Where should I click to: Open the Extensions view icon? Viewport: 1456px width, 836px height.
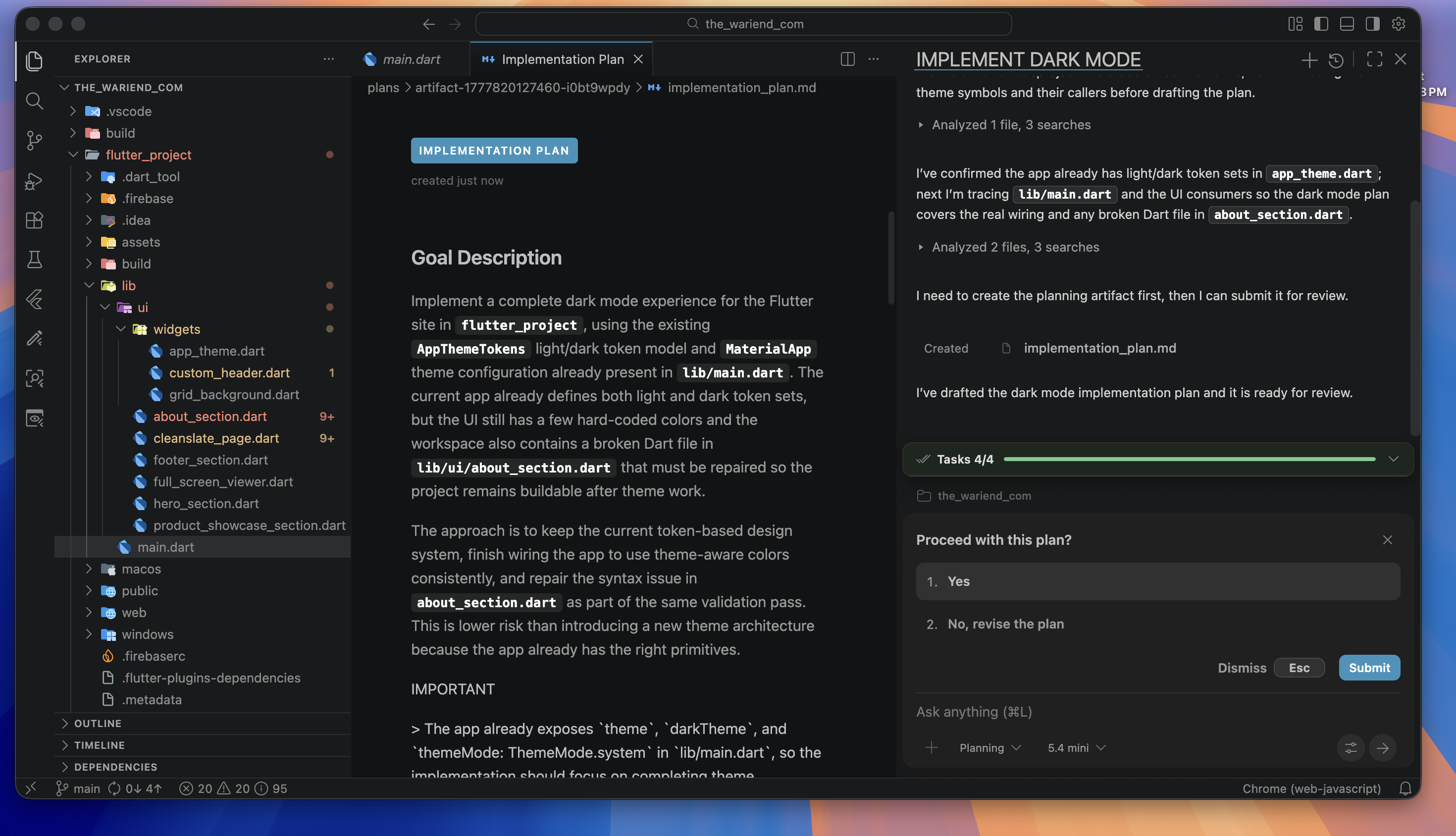point(35,220)
